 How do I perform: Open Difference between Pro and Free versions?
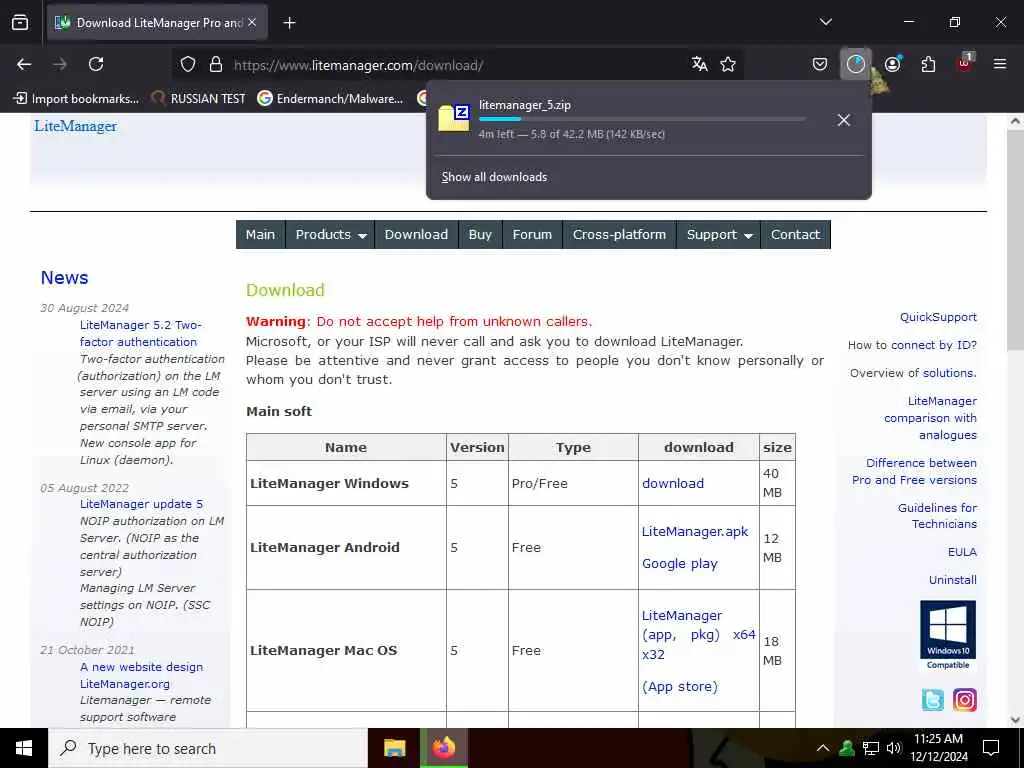tap(914, 472)
